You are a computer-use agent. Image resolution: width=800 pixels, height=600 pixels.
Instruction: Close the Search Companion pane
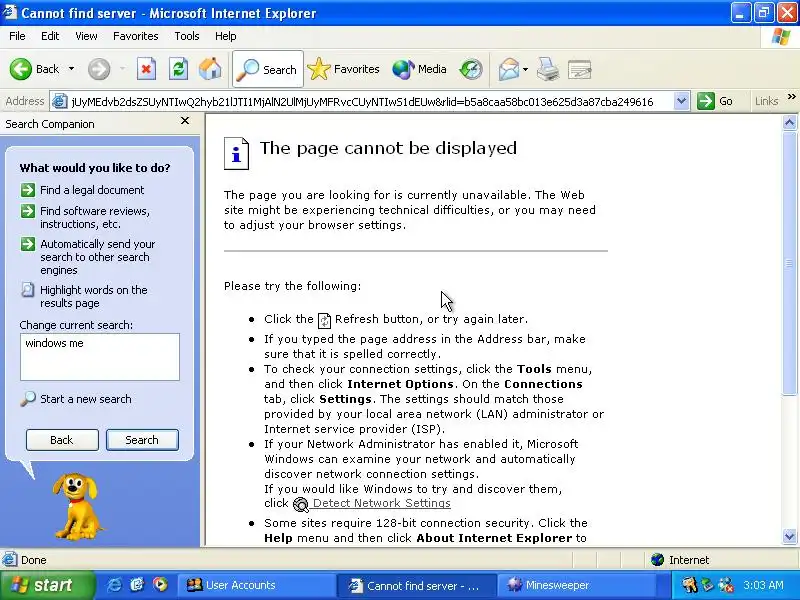click(x=185, y=120)
